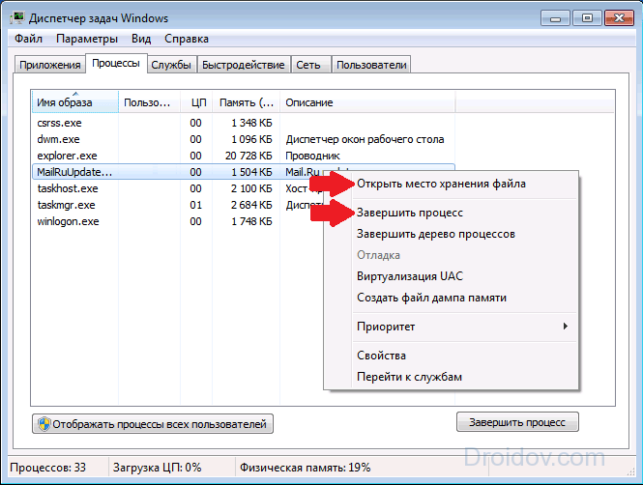Minimize the Диспетчер задач window

[x=555, y=19]
